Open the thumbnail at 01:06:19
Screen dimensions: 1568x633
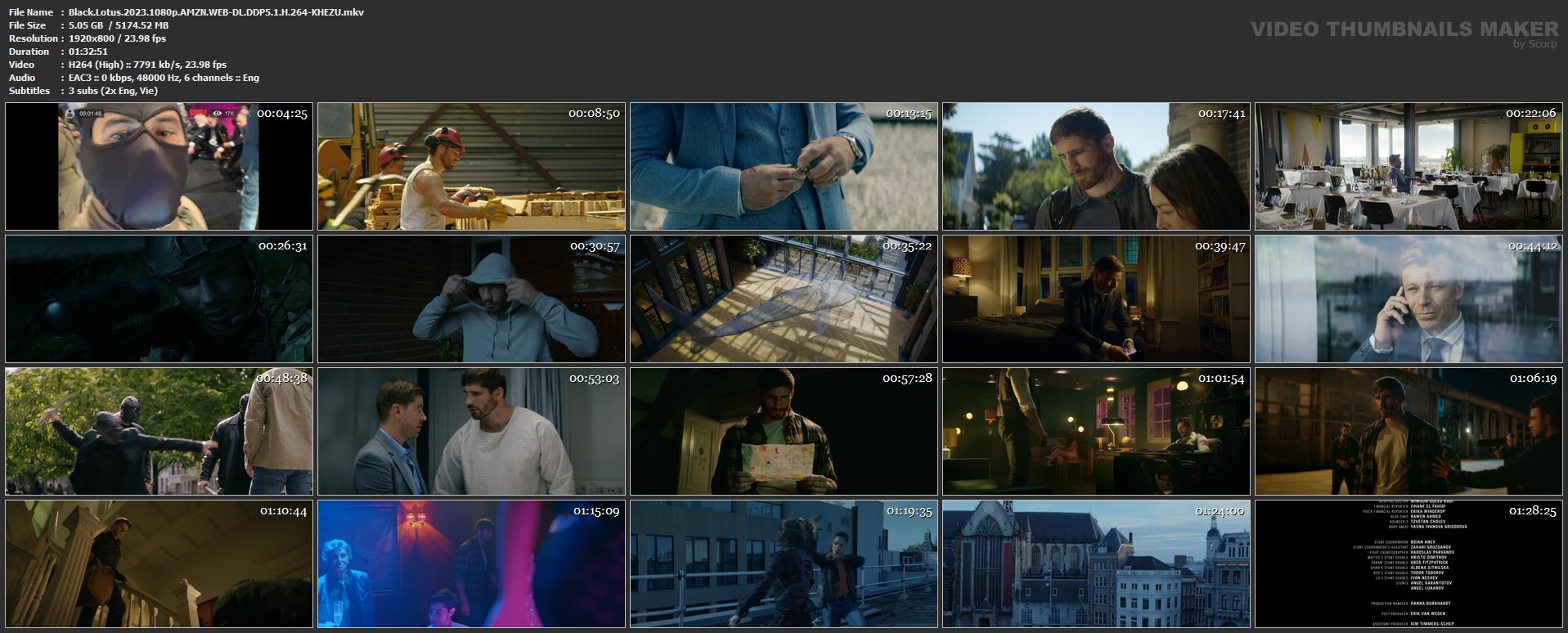click(x=1409, y=431)
